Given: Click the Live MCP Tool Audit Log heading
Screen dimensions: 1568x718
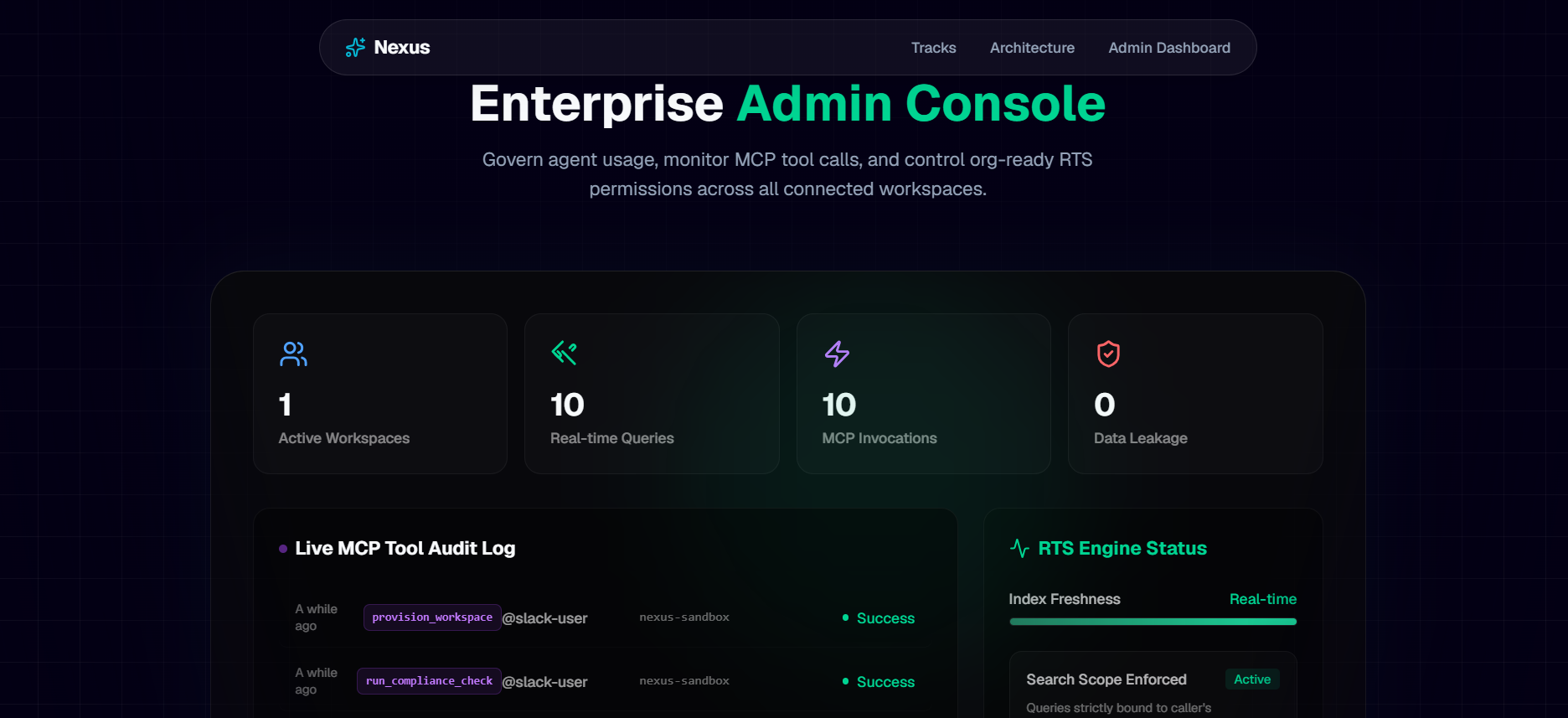Looking at the screenshot, I should (x=405, y=549).
